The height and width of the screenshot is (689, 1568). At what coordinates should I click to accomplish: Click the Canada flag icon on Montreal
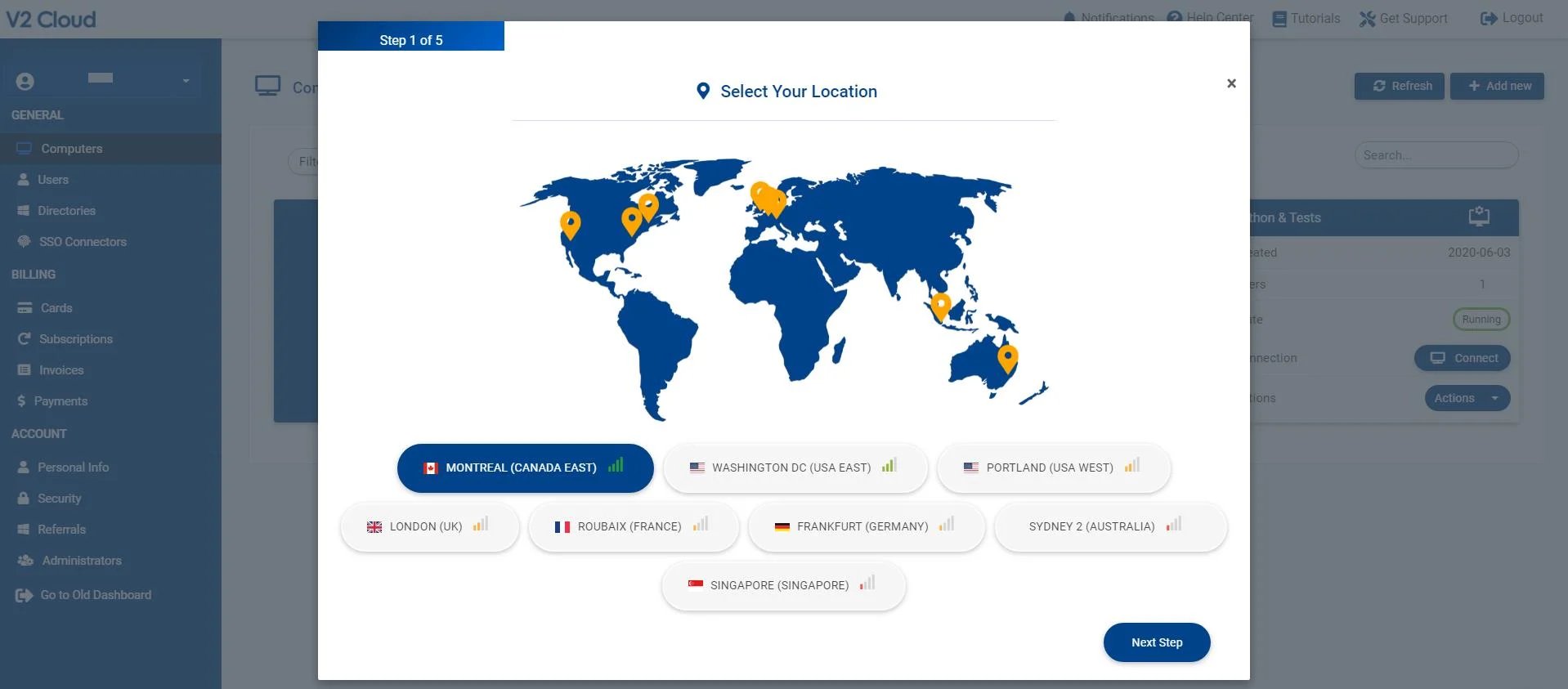pyautogui.click(x=431, y=468)
